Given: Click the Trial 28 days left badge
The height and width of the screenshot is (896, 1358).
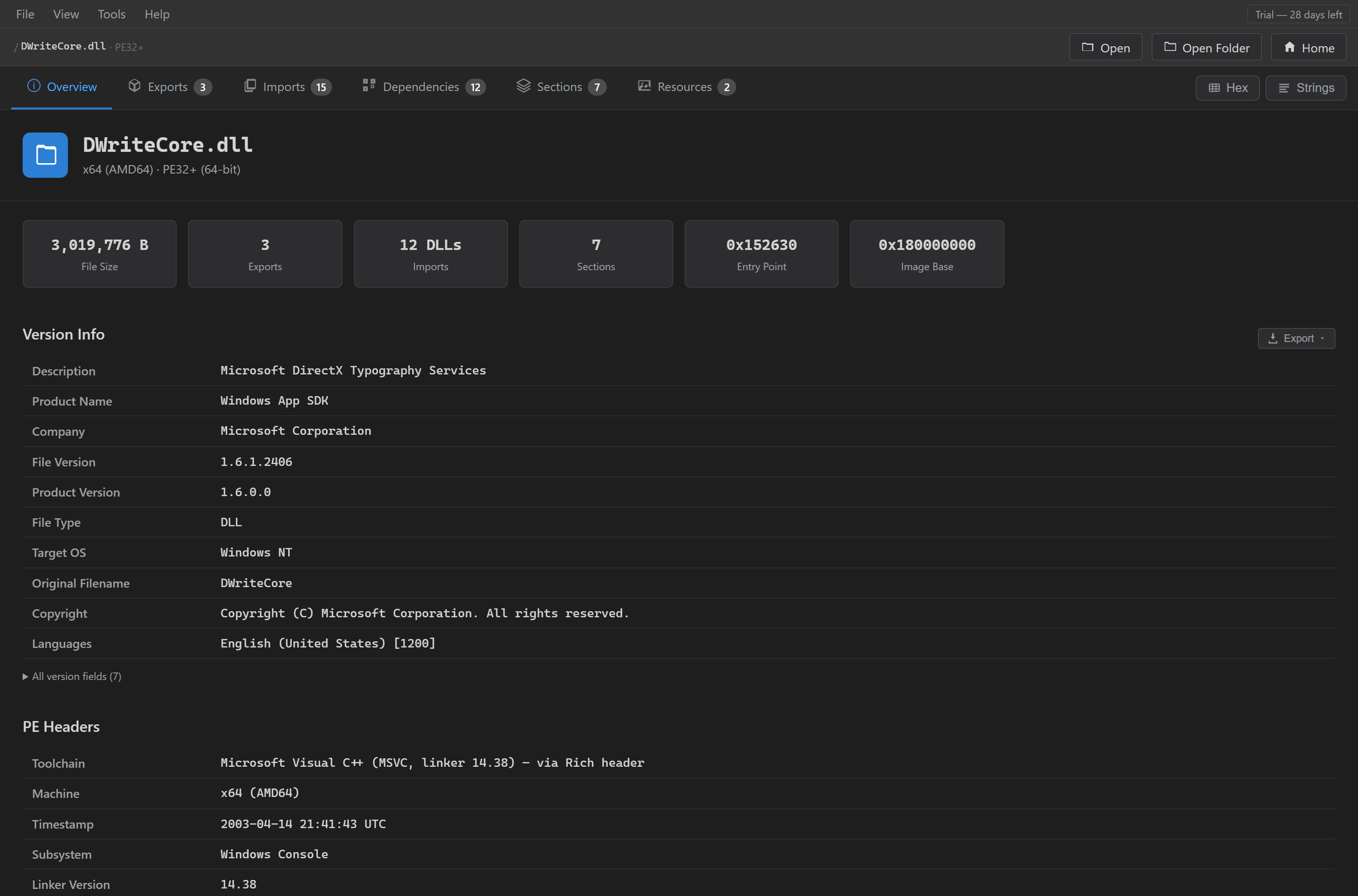Looking at the screenshot, I should (x=1298, y=14).
